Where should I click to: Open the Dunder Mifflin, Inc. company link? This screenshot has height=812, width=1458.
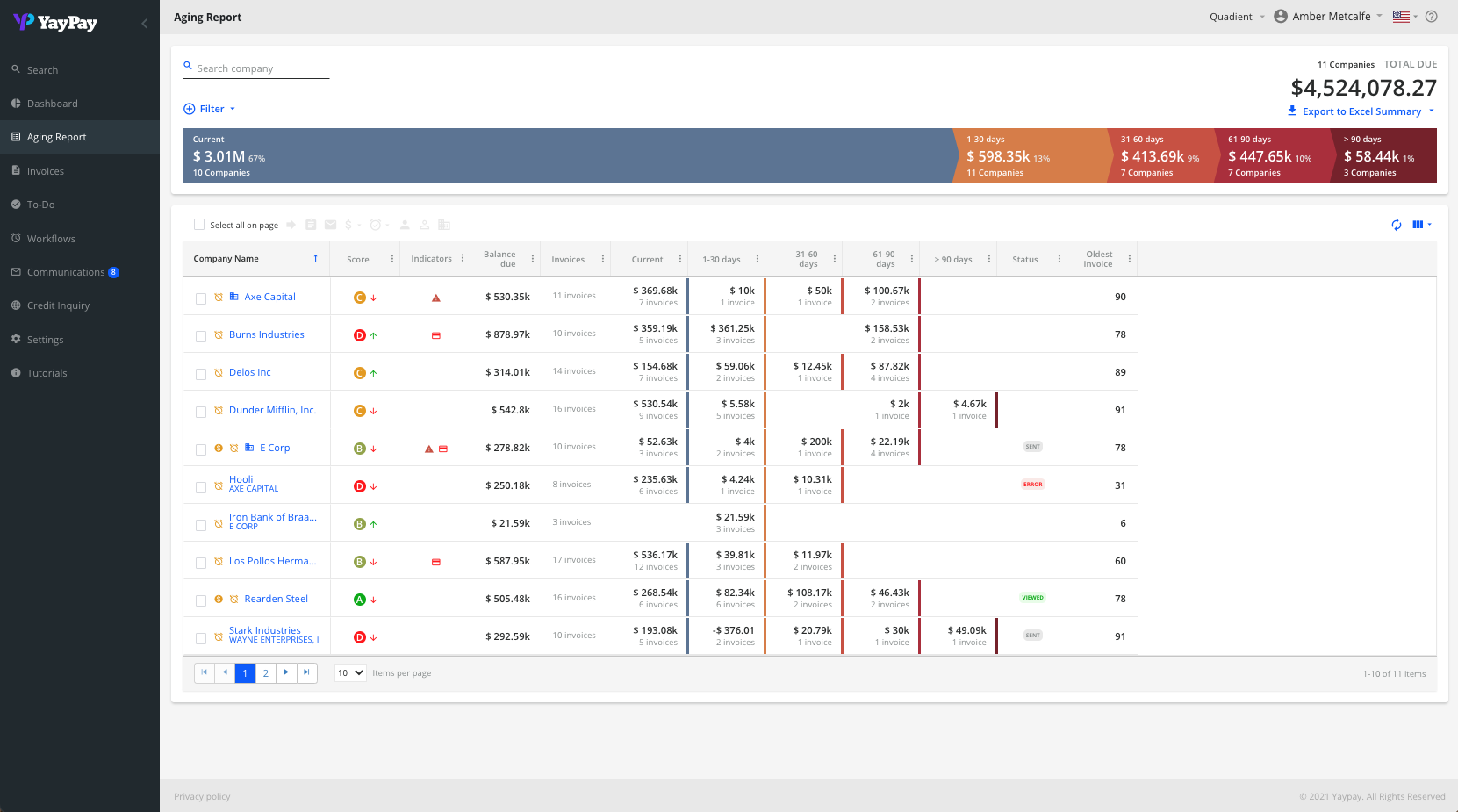click(272, 410)
